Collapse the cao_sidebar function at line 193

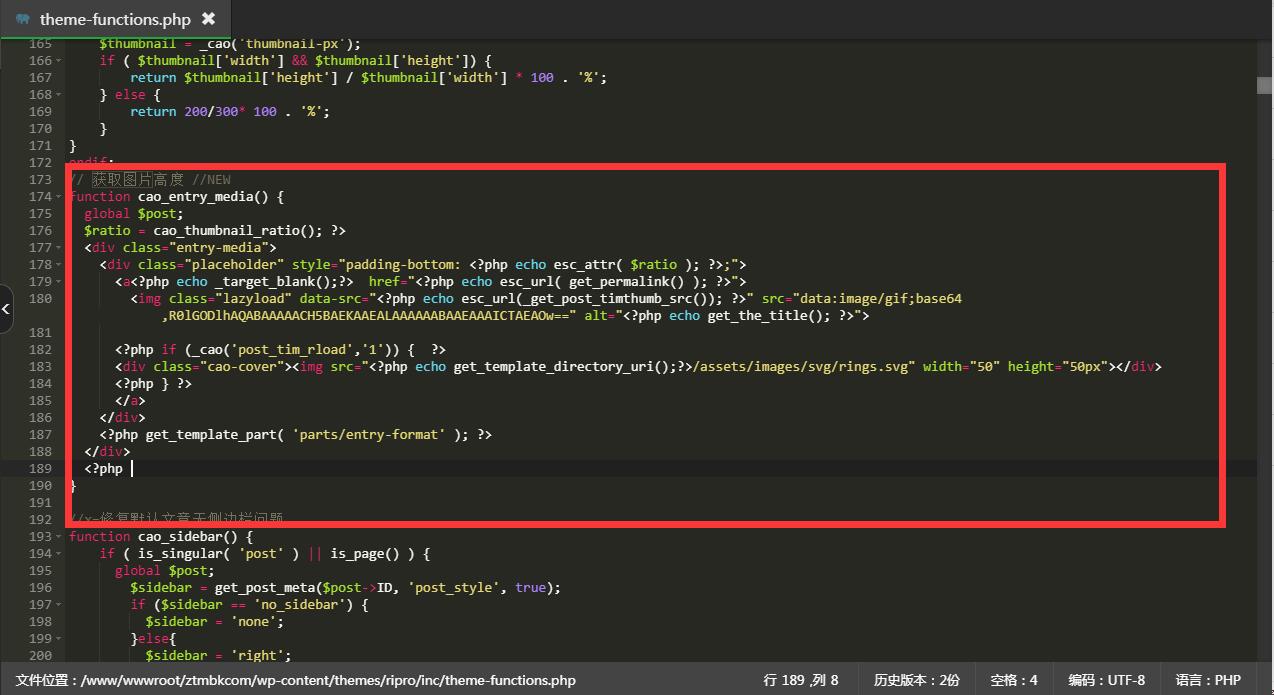pos(59,537)
